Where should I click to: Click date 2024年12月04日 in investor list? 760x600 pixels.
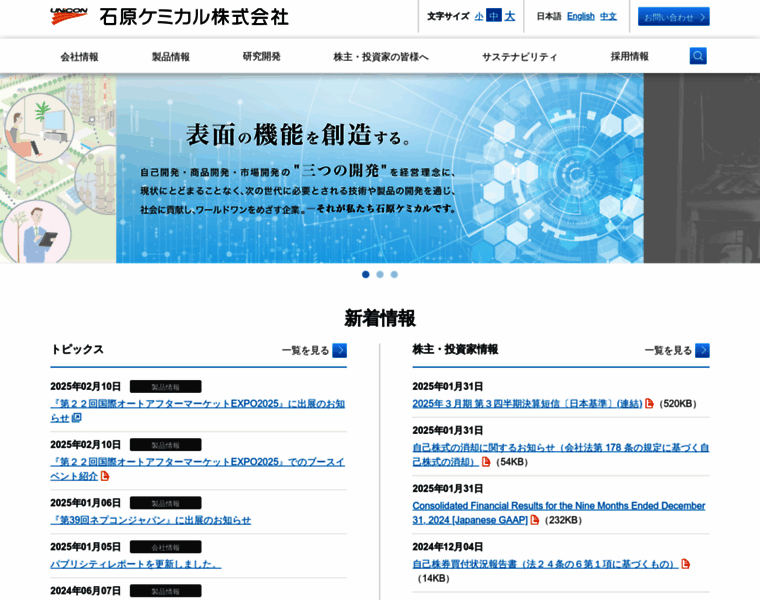[447, 547]
